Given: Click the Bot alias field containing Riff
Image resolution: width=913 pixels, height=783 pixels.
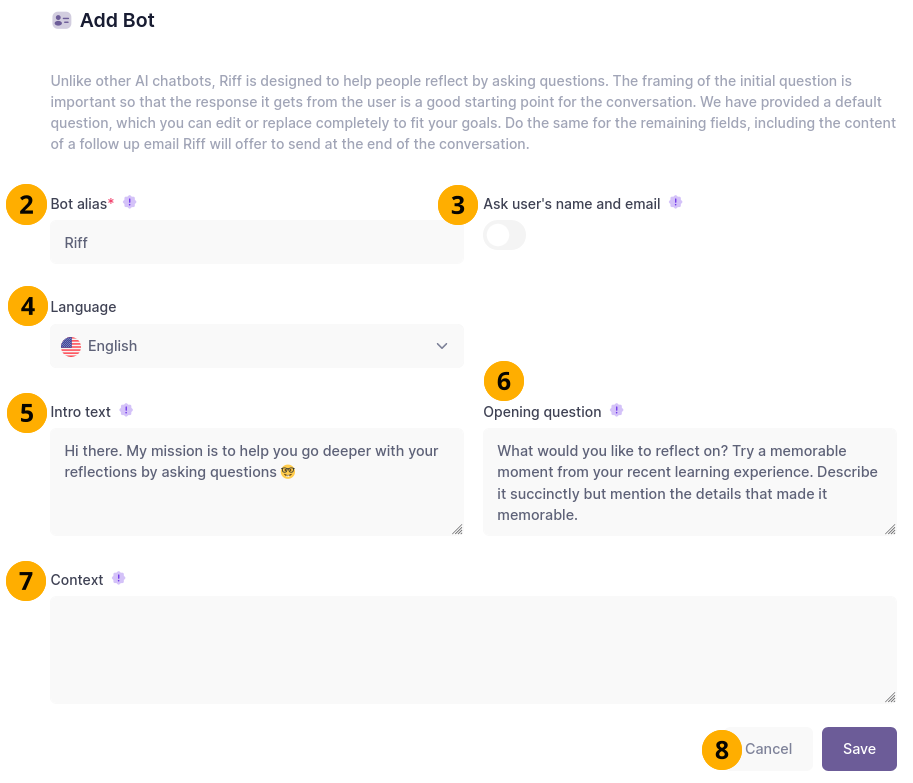Looking at the screenshot, I should pos(256,242).
